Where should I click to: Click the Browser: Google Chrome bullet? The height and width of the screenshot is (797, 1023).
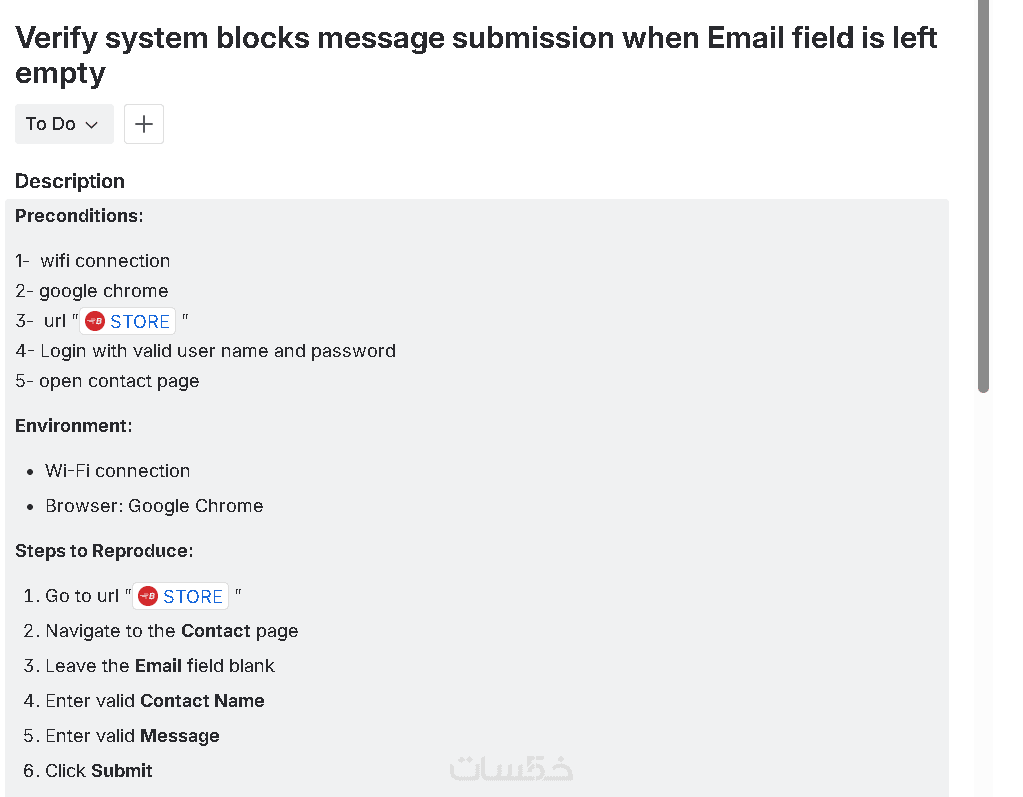pyautogui.click(x=154, y=506)
